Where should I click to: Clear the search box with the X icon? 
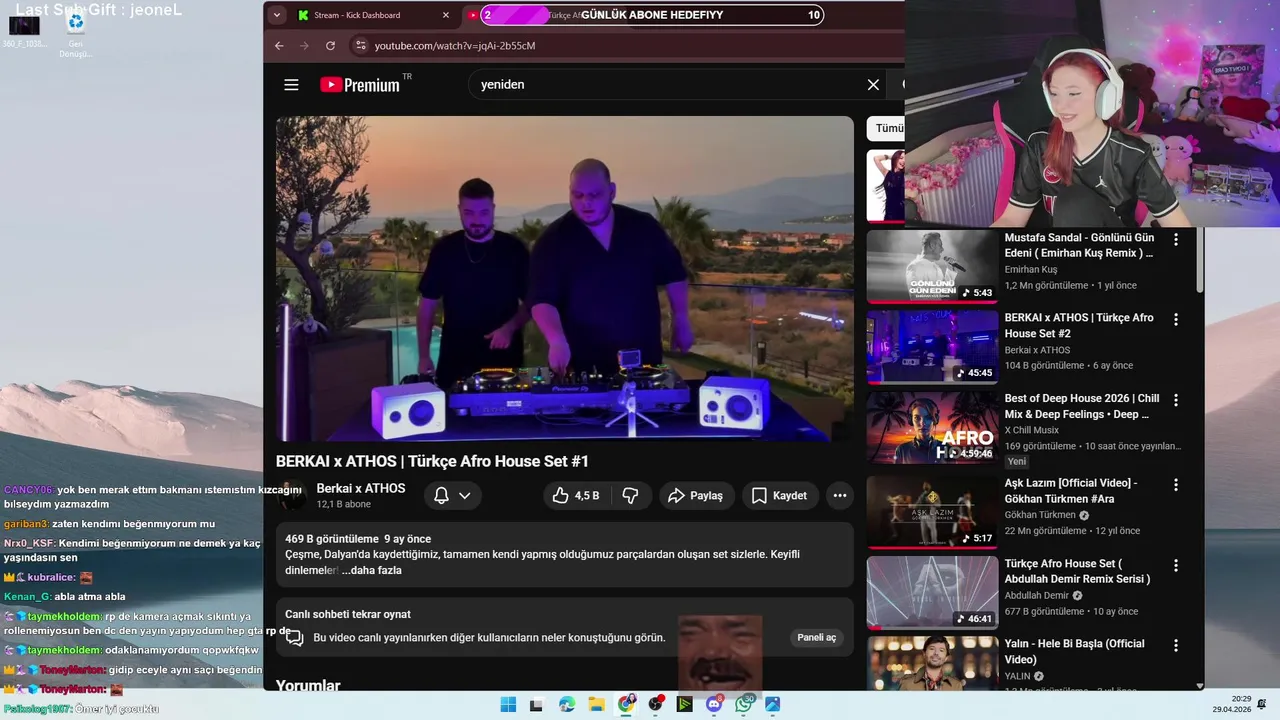tap(873, 85)
